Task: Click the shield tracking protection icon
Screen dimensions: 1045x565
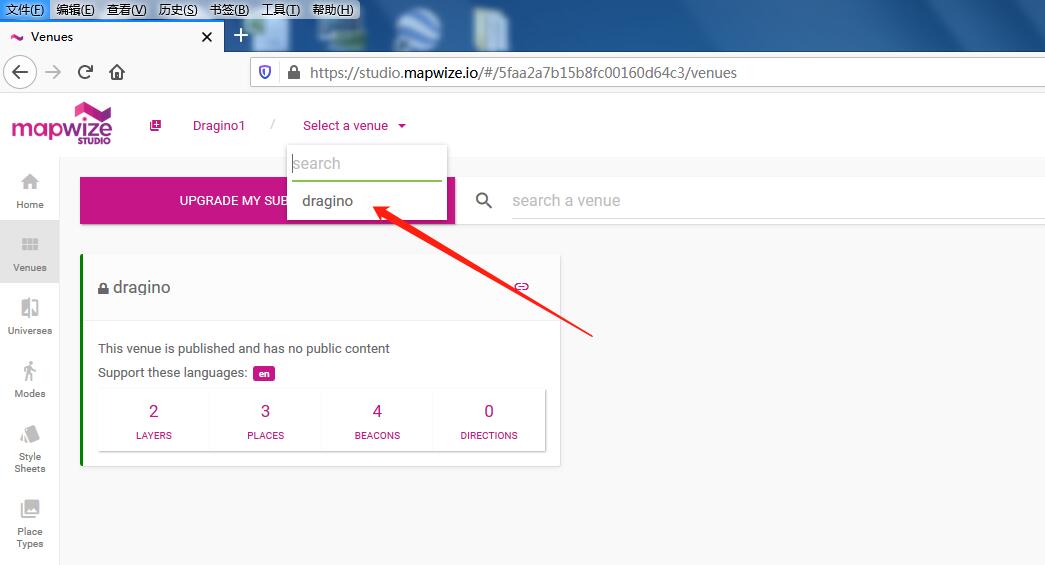Action: 265,72
